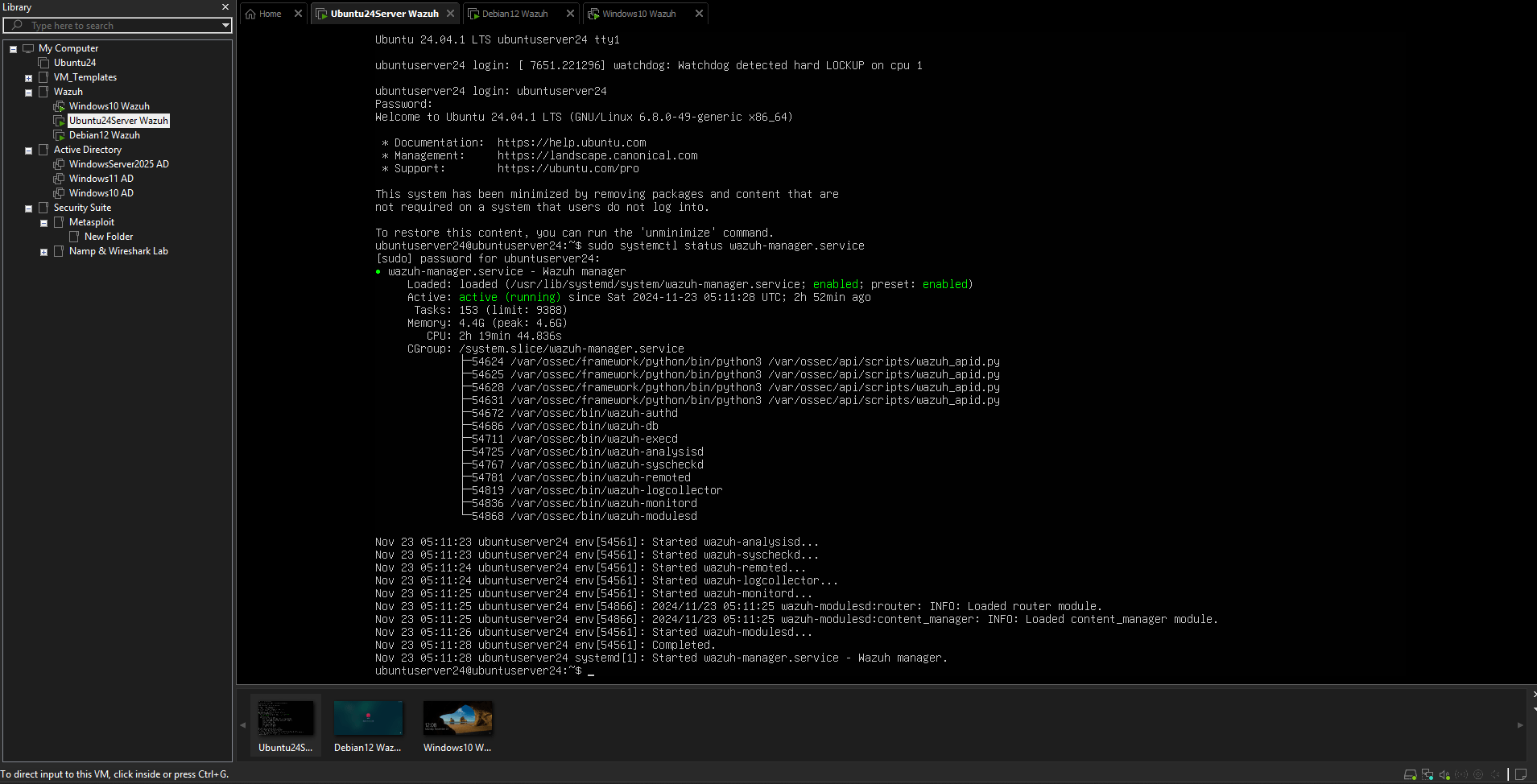The image size is (1537, 784).
Task: Click the Home tab house icon
Action: coord(250,14)
